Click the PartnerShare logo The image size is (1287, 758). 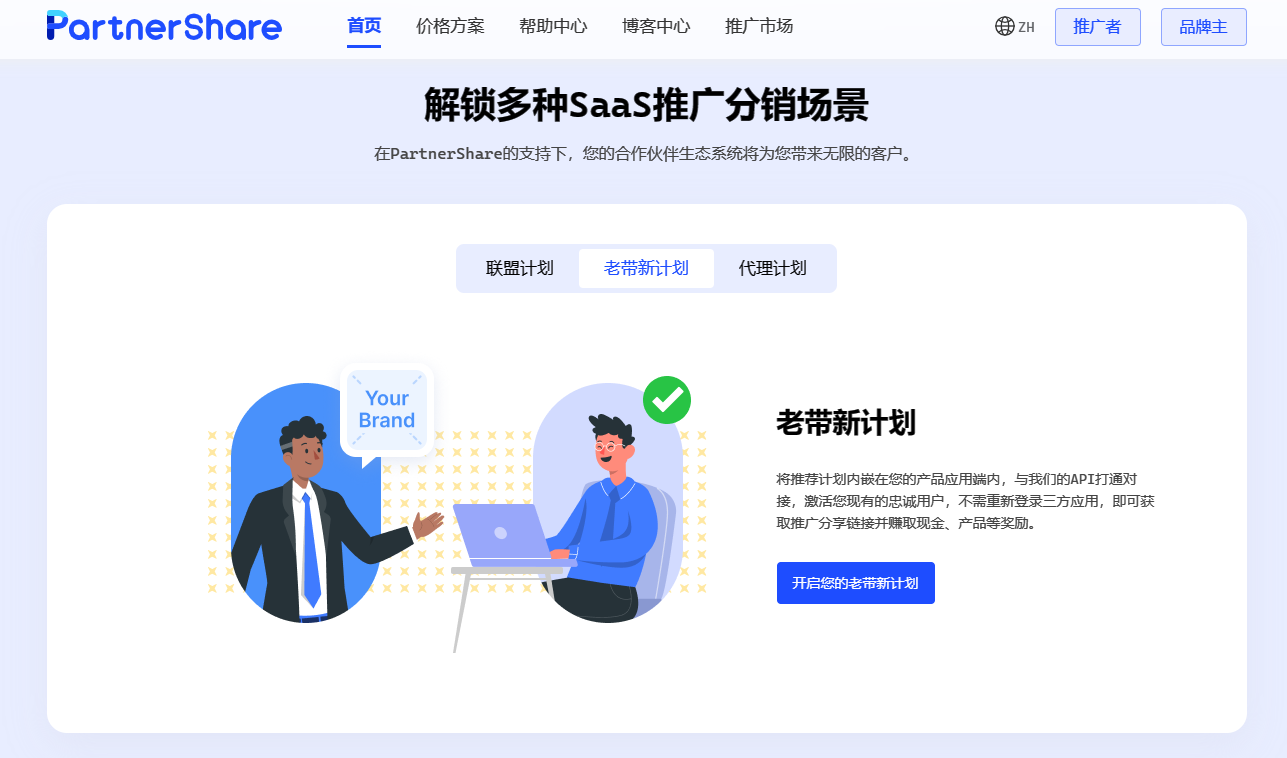(164, 26)
